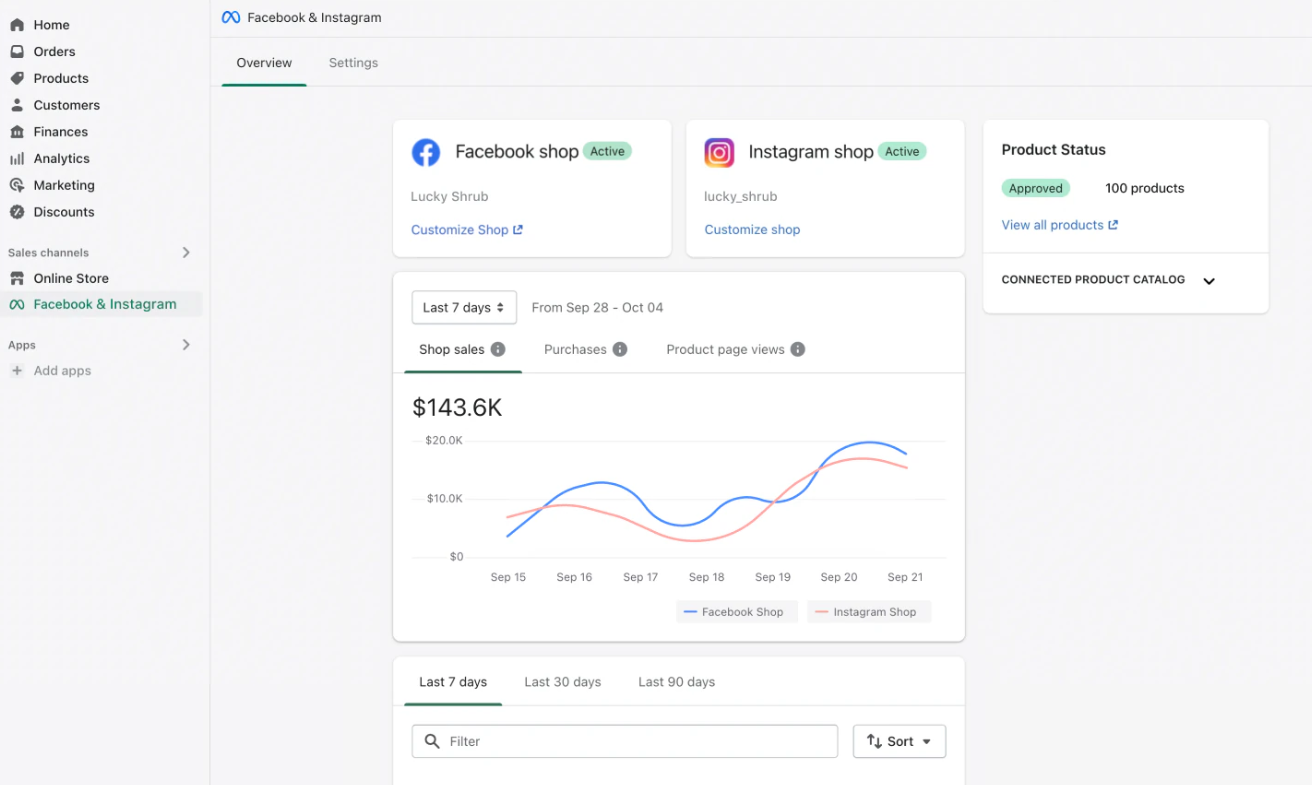Click the info icon beside Shop sales
The width and height of the screenshot is (1312, 785).
tap(498, 349)
